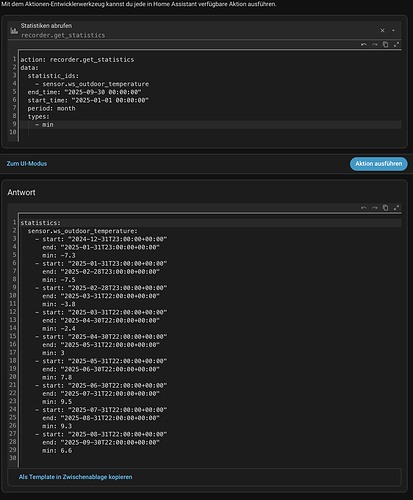
Task: Click the 'period: month' line
Action: (51, 108)
